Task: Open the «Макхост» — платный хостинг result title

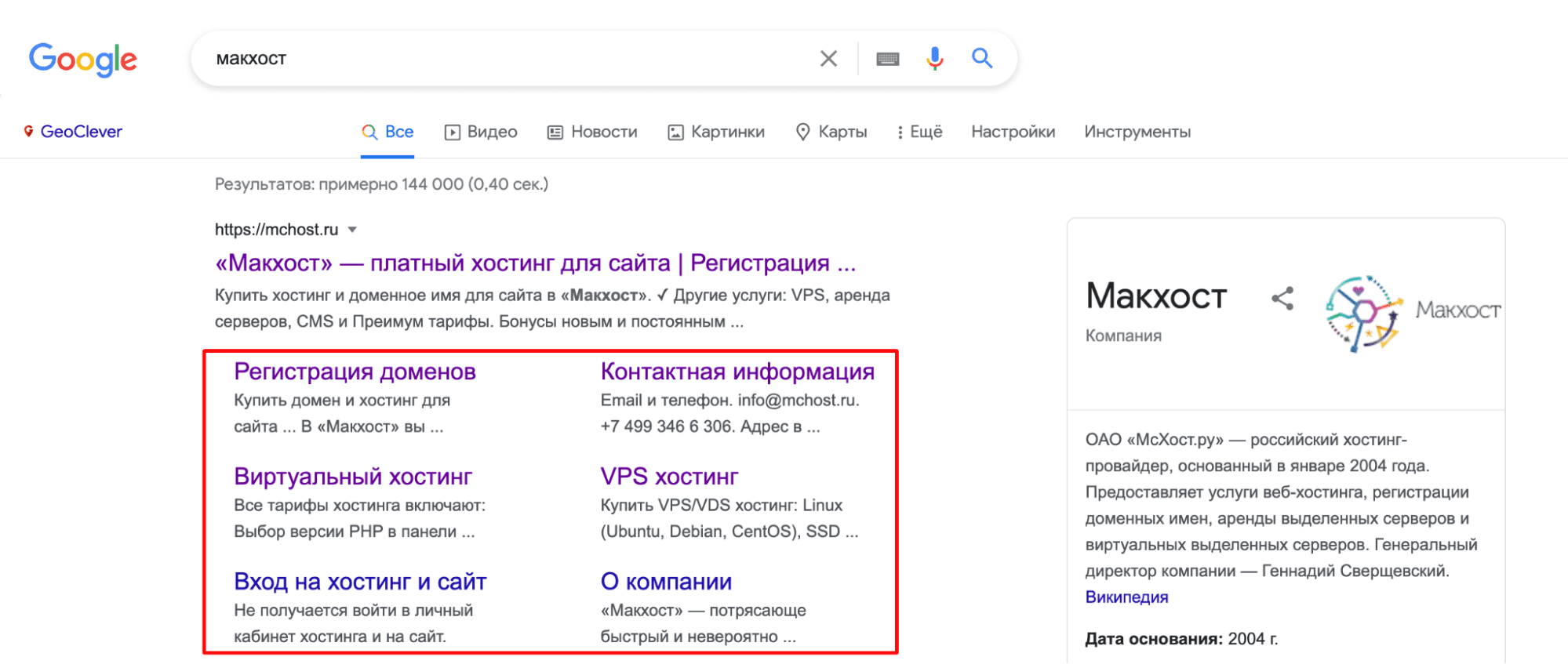Action: [535, 263]
